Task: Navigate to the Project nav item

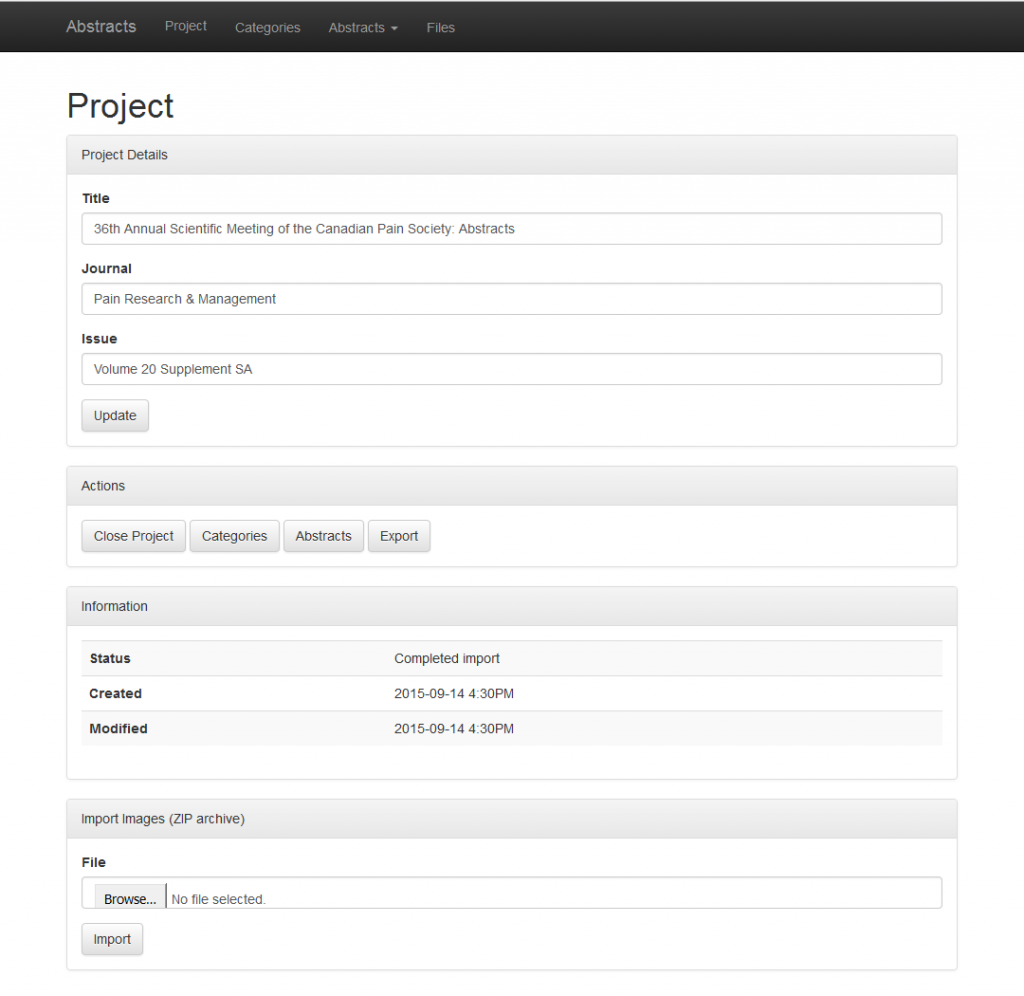Action: coord(185,27)
